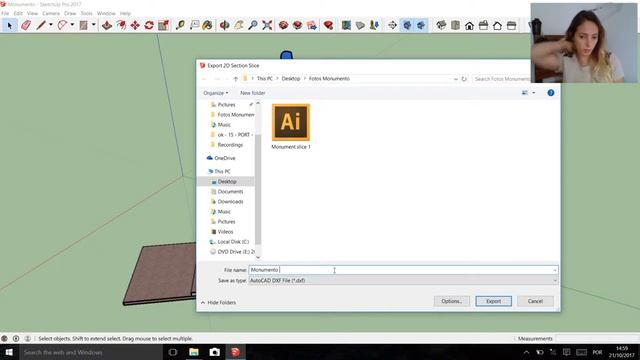Open the Draw menu
The height and width of the screenshot is (360, 640).
[70, 13]
